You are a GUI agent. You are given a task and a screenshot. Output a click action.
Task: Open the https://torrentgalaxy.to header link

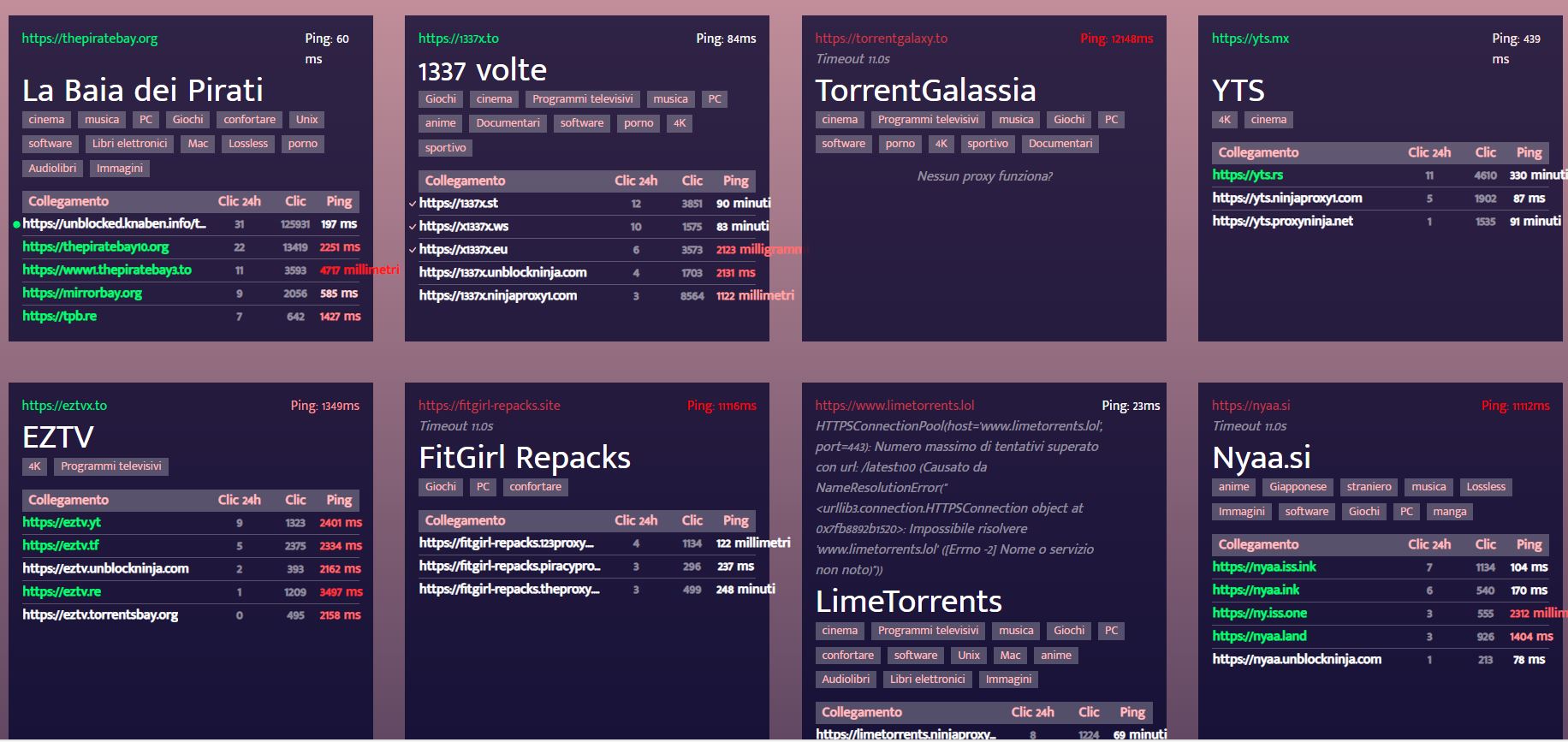tap(881, 39)
